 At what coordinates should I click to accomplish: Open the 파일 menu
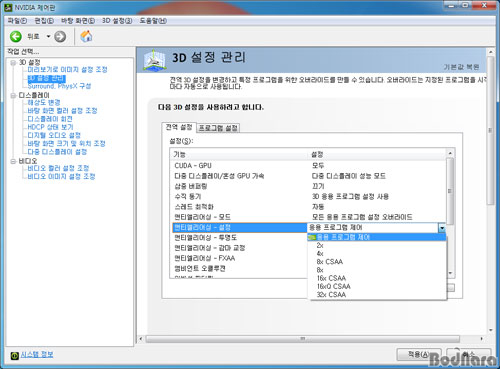[x=17, y=21]
